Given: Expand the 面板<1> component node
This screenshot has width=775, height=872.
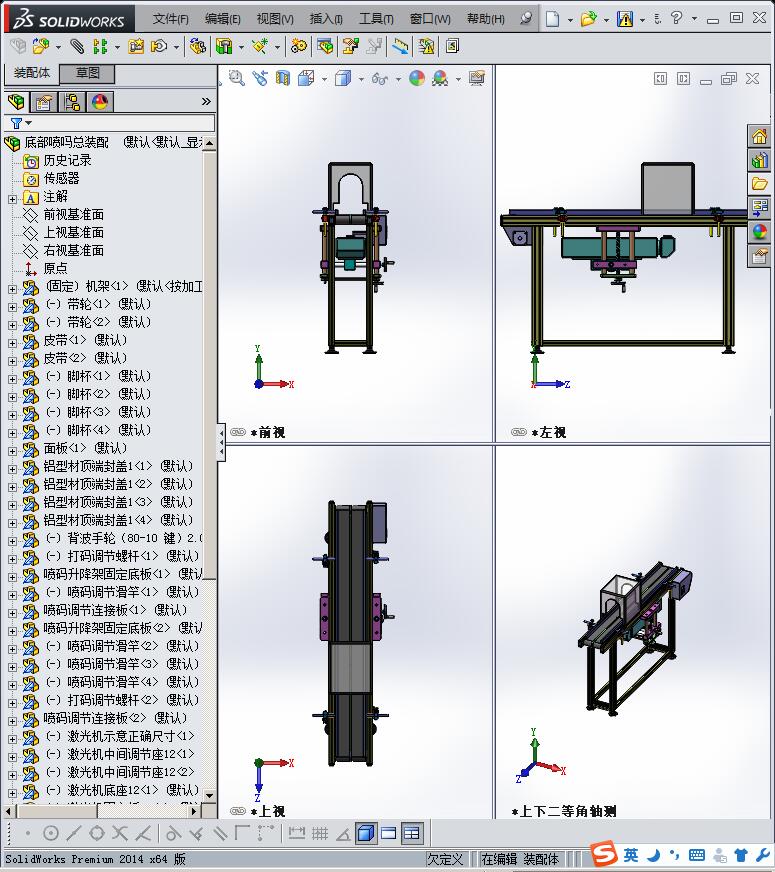Looking at the screenshot, I should (x=12, y=450).
